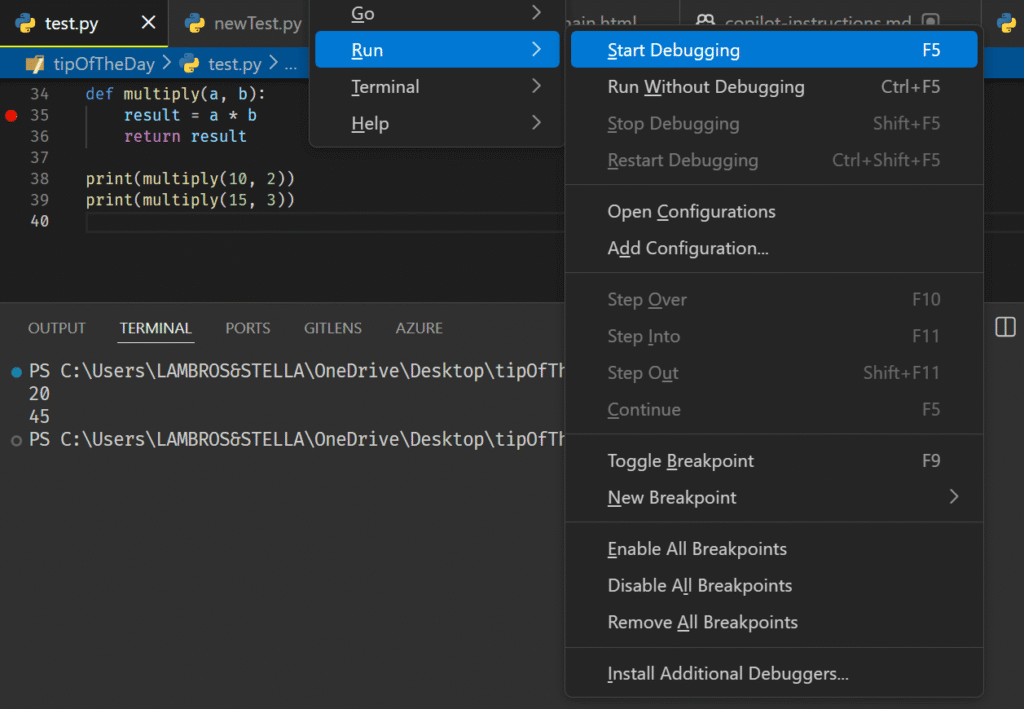Click the empty line 40 in editor
1024x709 pixels.
tap(300, 222)
